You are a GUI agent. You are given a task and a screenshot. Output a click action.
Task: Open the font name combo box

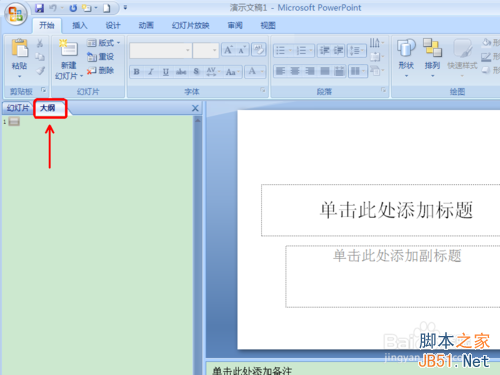click(161, 50)
